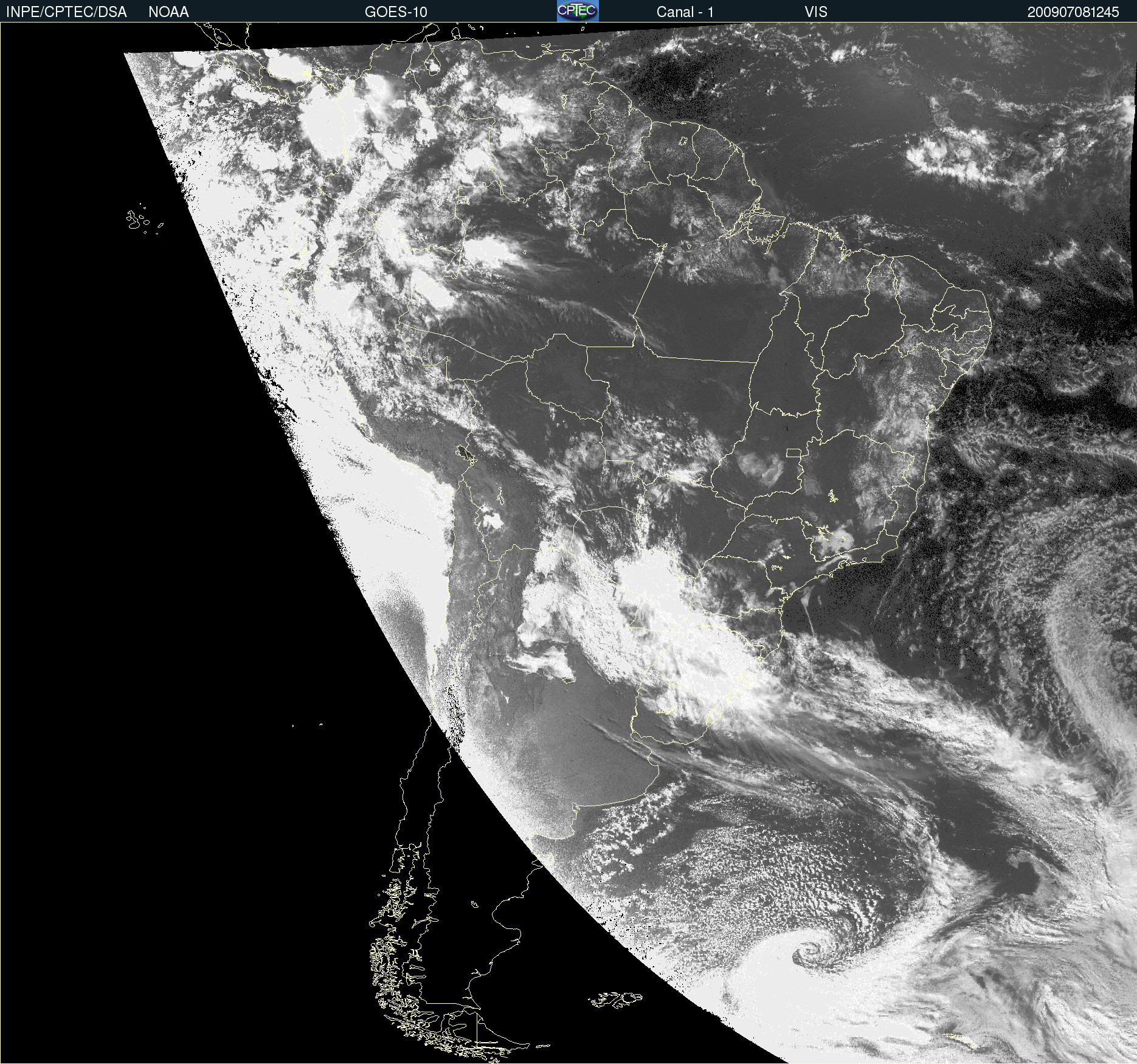
Task: Click the GOES-10 satellite label
Action: [x=396, y=12]
